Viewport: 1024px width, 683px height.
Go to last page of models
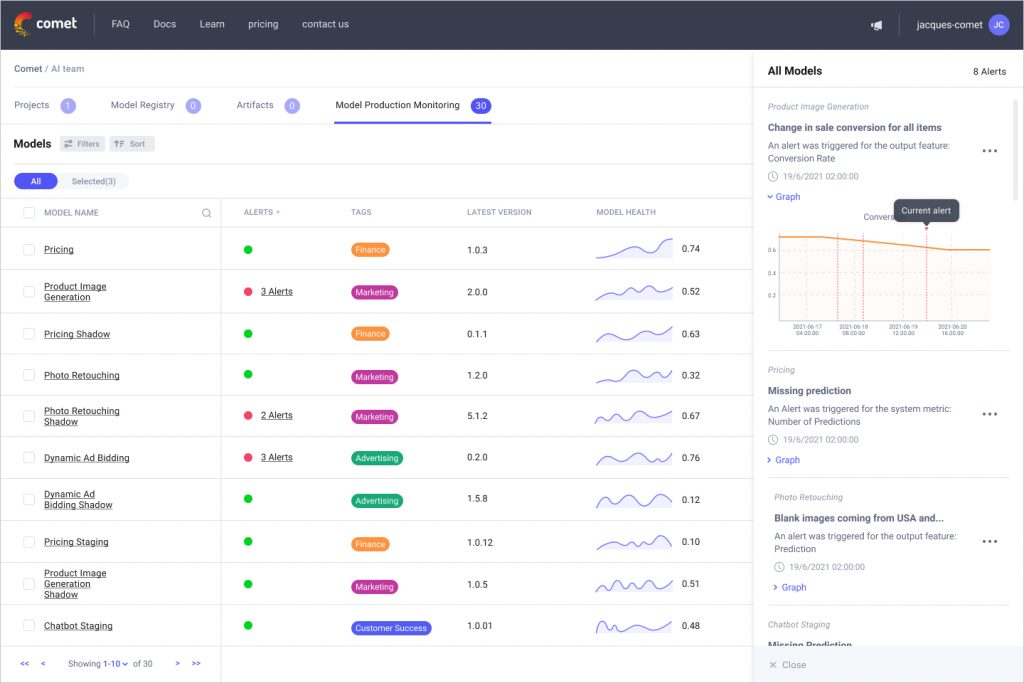point(196,664)
